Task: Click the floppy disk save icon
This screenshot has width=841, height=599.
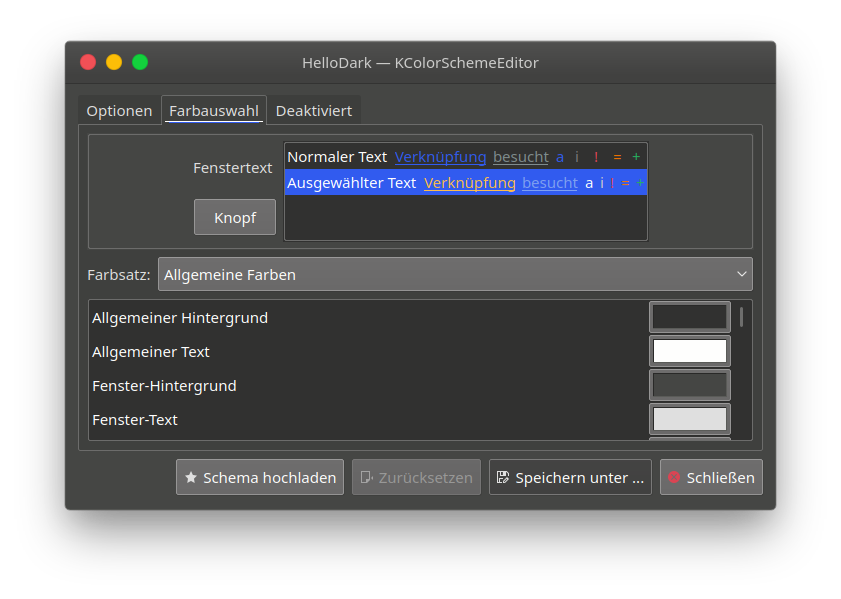Action: 503,477
